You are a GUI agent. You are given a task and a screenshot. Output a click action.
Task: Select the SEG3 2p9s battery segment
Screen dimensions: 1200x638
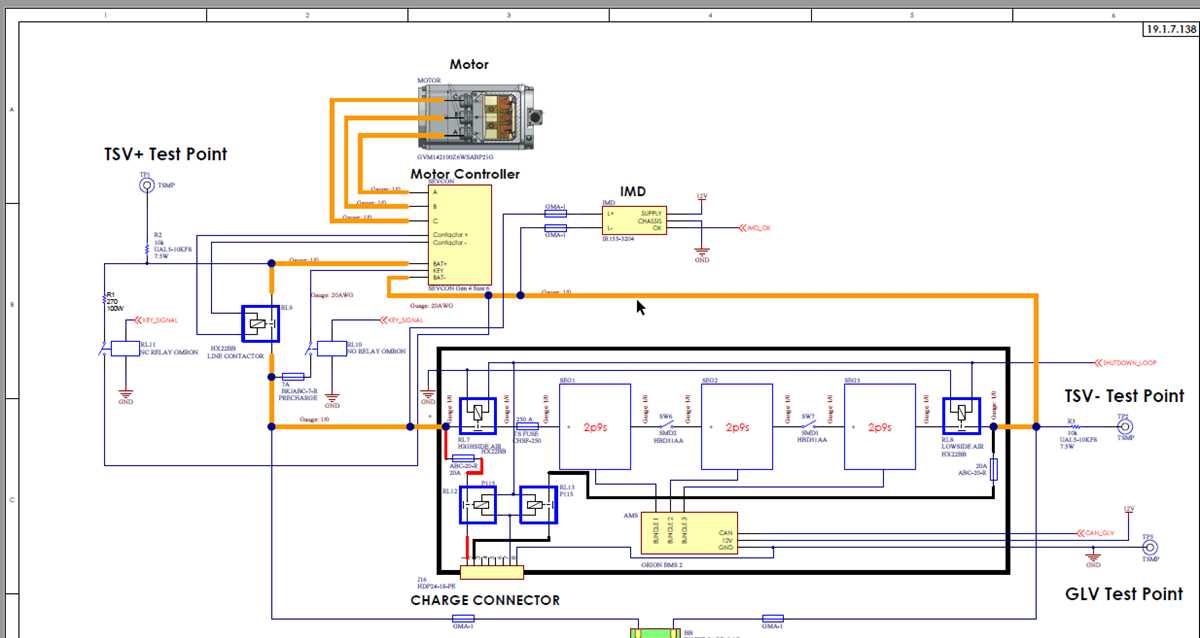tap(879, 427)
